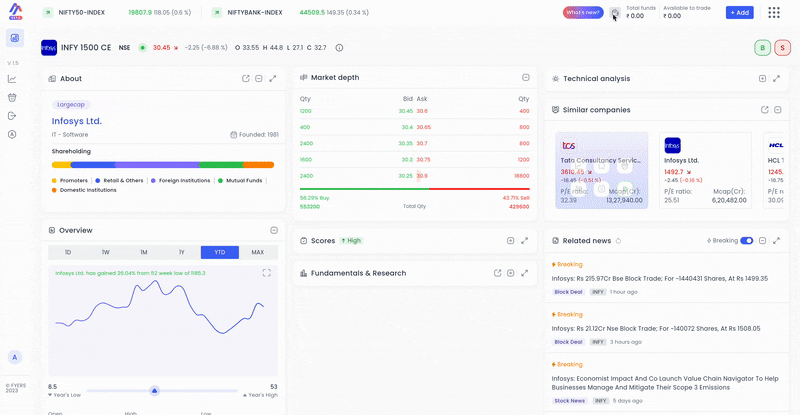Click the year's low-high range slider handle

pos(155,390)
